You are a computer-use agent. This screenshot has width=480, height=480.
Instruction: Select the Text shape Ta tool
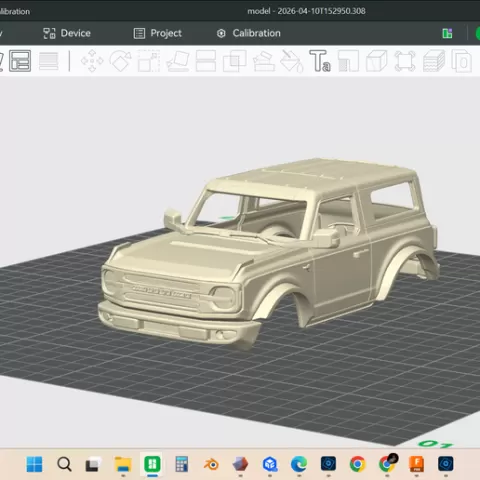320,61
